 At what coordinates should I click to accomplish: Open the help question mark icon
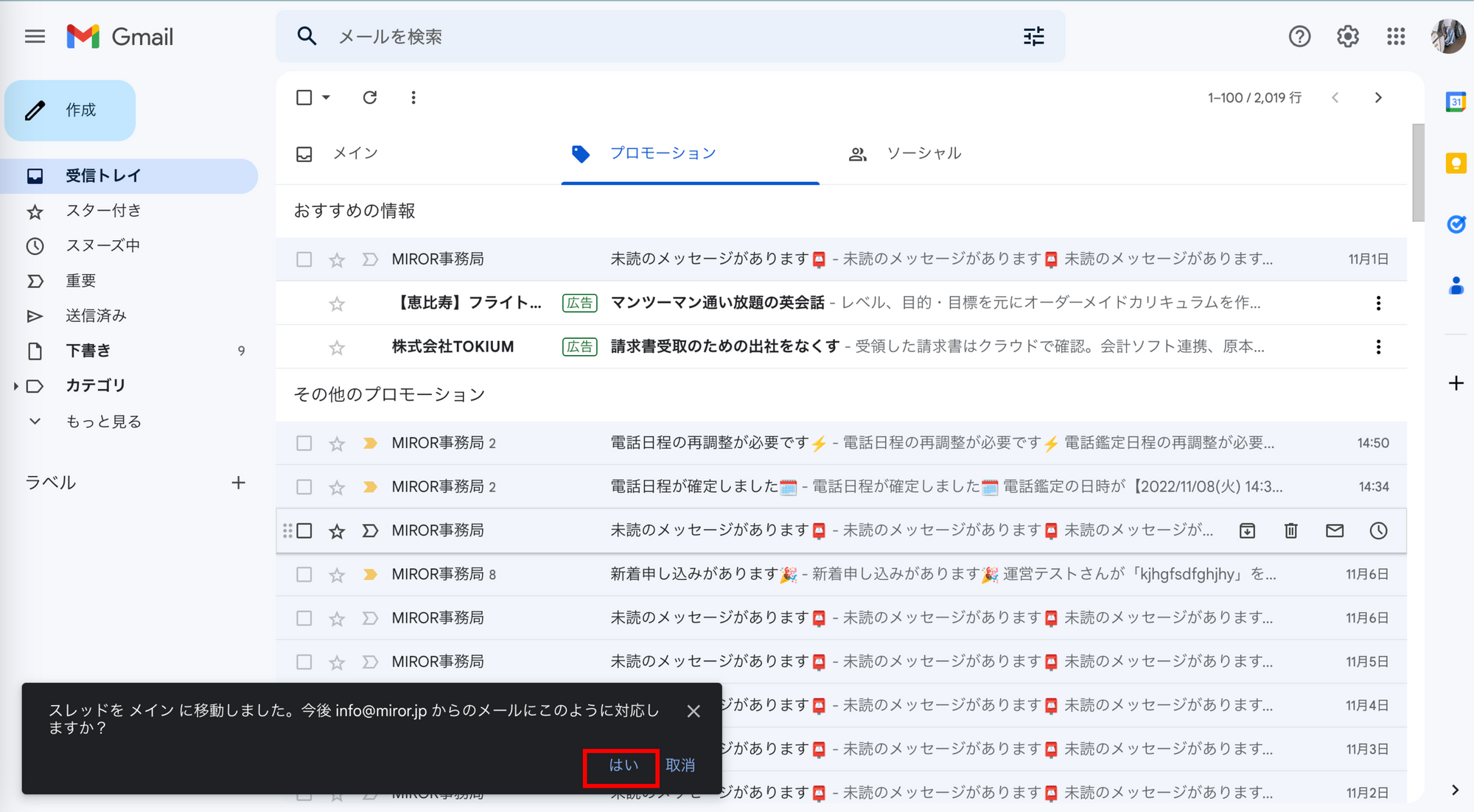point(1299,36)
